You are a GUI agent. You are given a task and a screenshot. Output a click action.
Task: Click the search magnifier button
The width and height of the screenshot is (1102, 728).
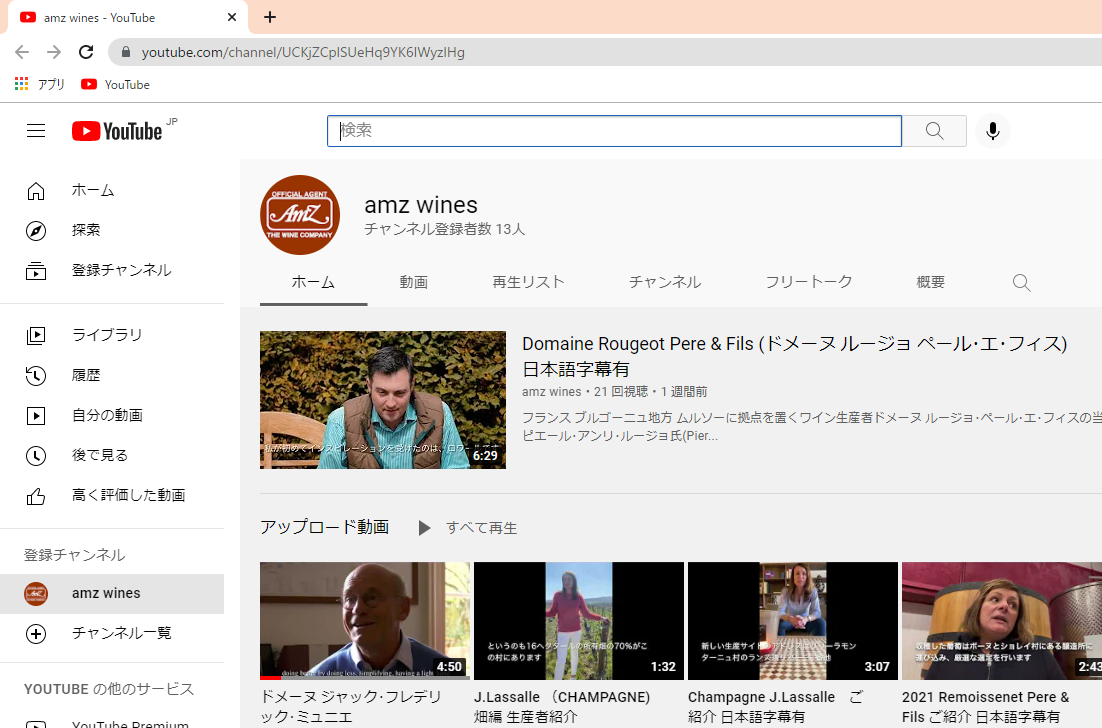point(934,131)
